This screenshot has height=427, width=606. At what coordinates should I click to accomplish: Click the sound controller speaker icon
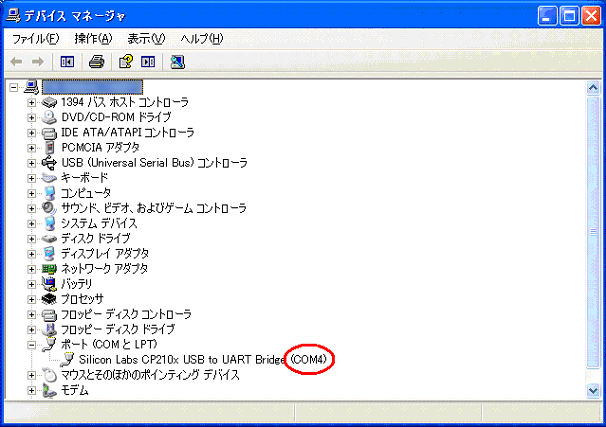(x=49, y=208)
